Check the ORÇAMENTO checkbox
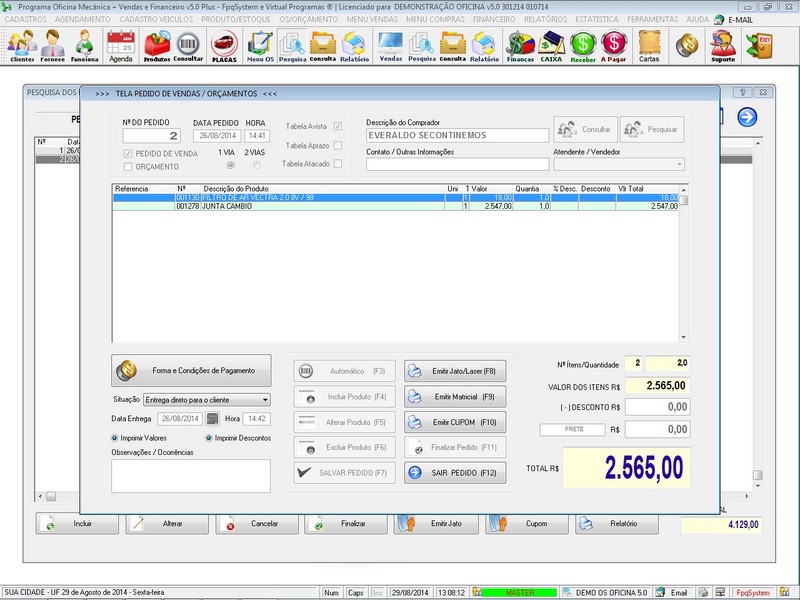 [128, 167]
